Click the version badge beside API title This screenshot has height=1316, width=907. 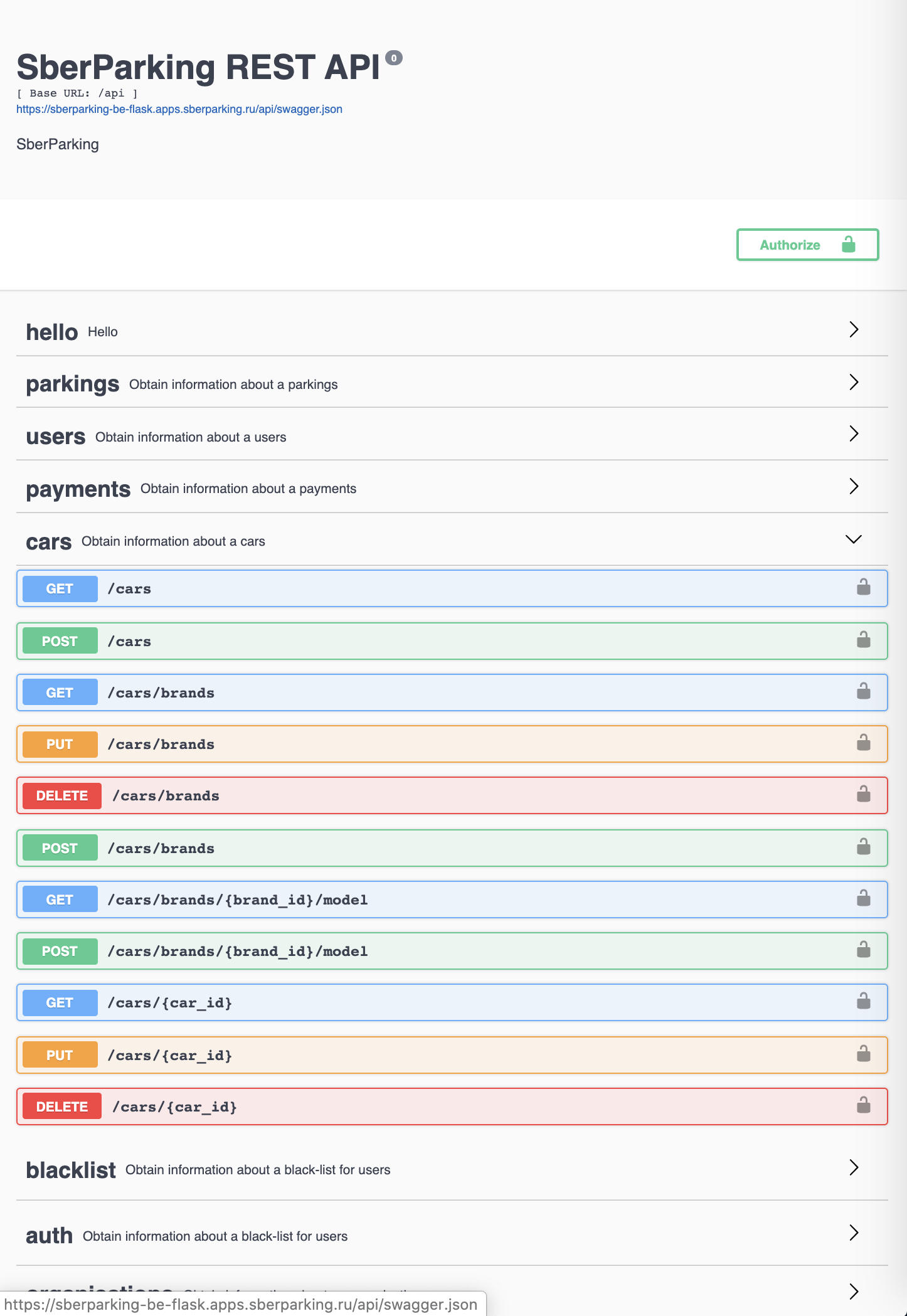pyautogui.click(x=393, y=58)
